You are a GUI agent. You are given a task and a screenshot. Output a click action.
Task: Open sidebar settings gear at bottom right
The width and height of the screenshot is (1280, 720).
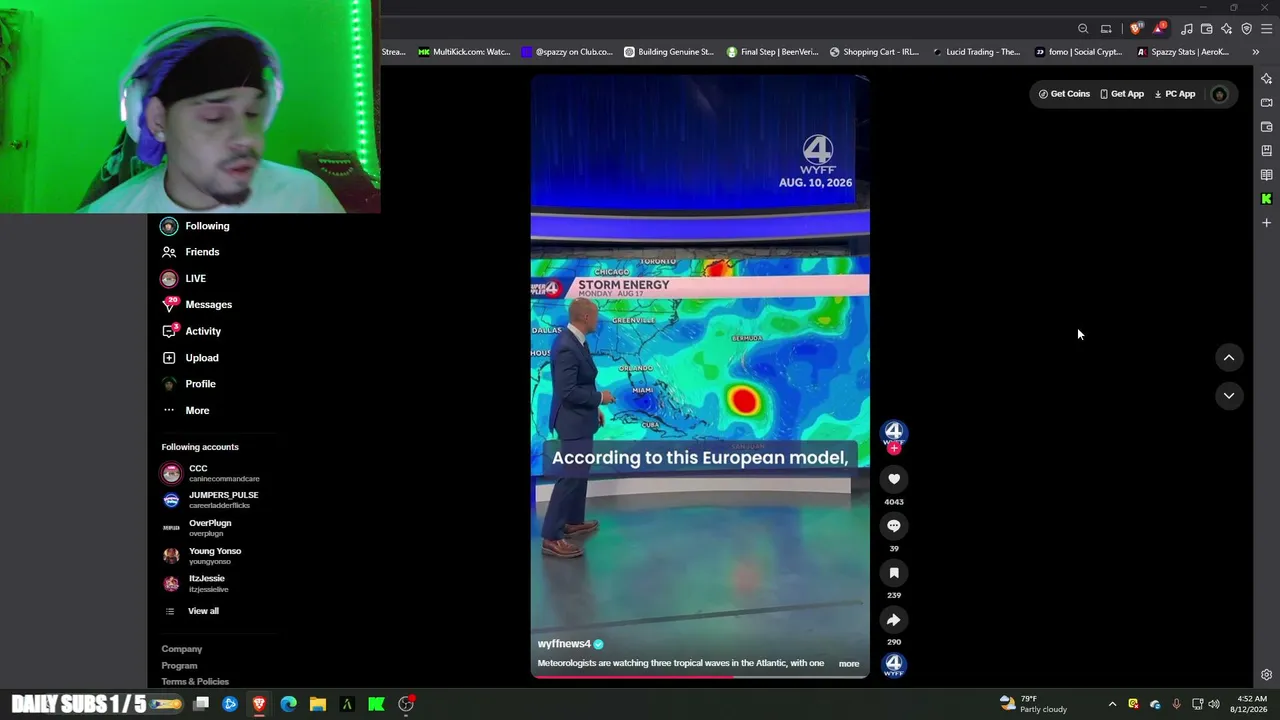pos(1266,675)
